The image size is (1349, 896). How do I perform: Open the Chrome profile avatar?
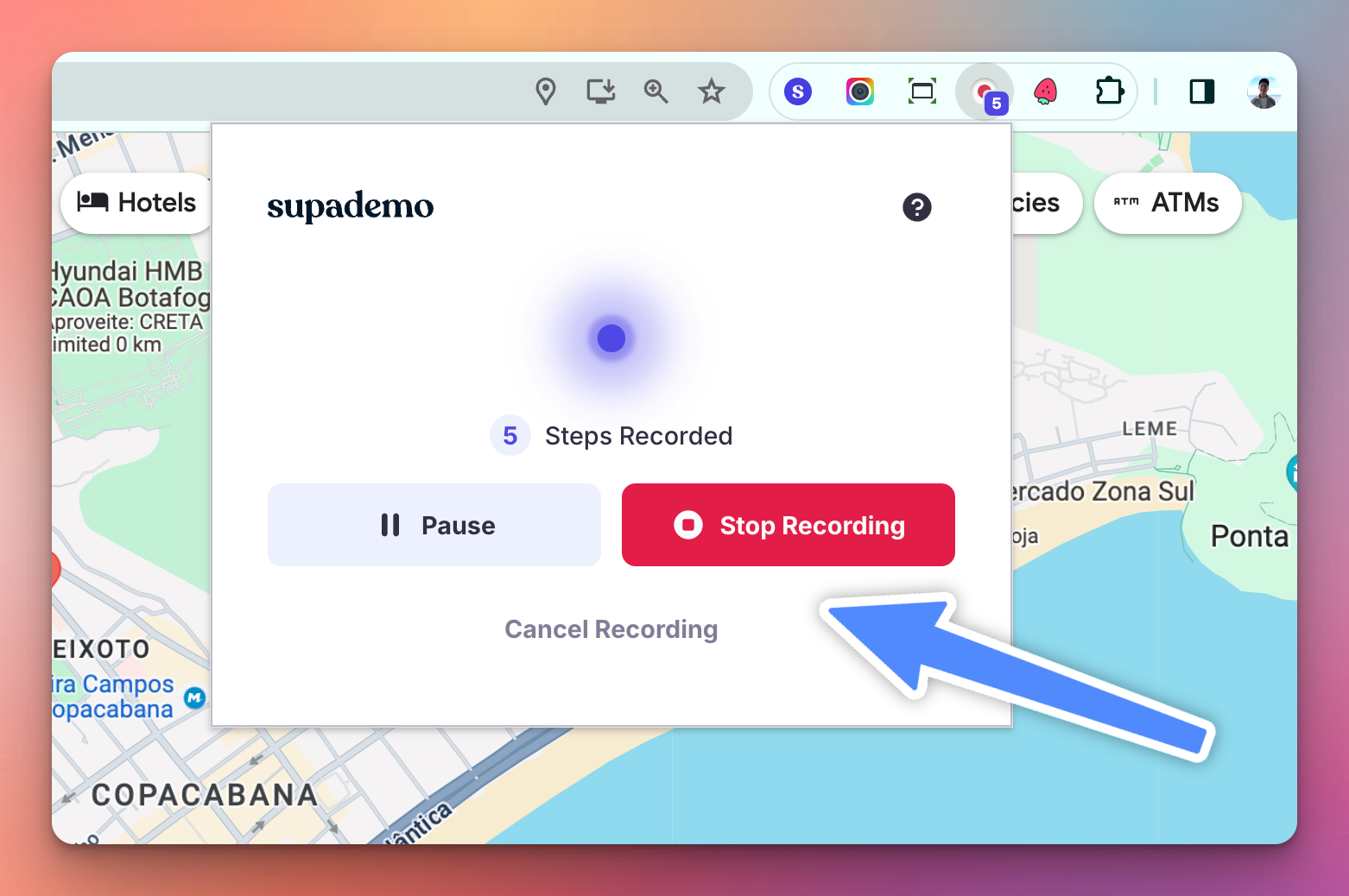(x=1263, y=91)
